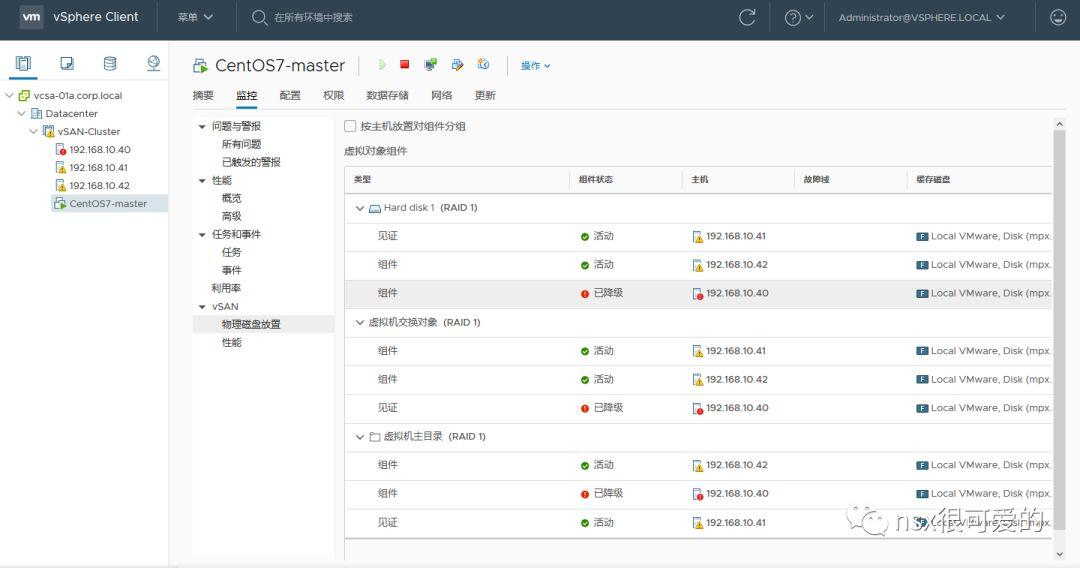The image size is (1080, 568).
Task: Click the vSAN-Cluster cluster icon in tree
Action: pyautogui.click(x=48, y=132)
